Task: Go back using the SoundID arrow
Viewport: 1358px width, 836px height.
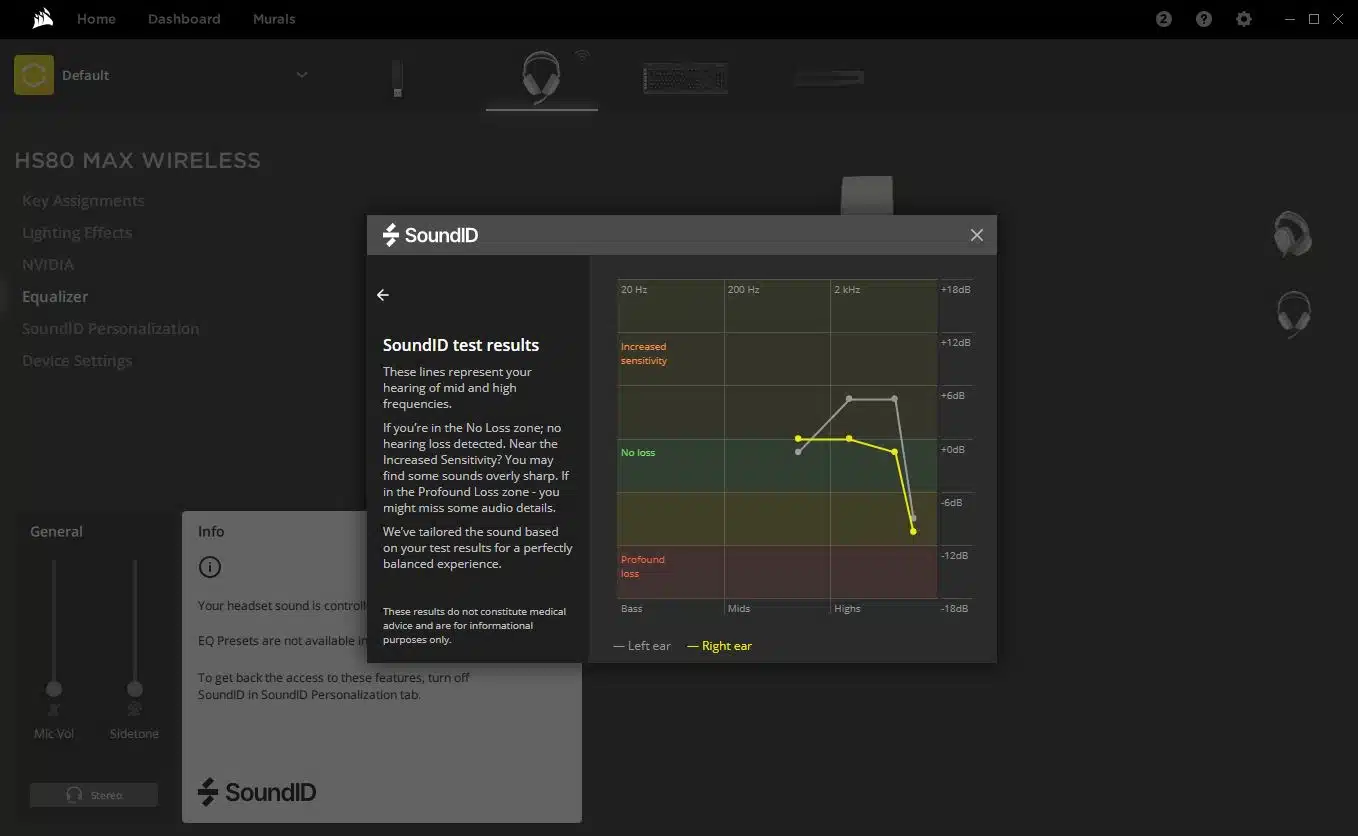Action: (383, 295)
